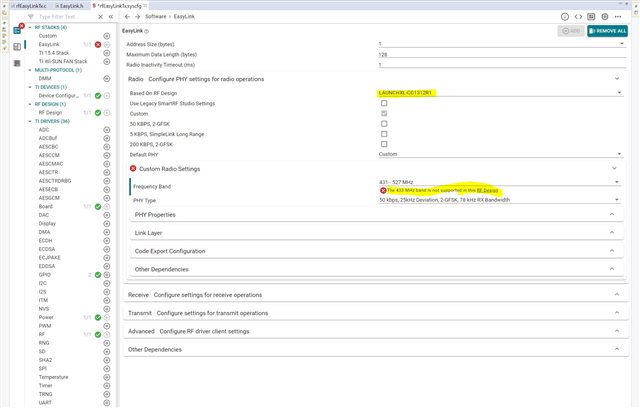
Task: Add an ADC driver instance
Action: pos(107,130)
